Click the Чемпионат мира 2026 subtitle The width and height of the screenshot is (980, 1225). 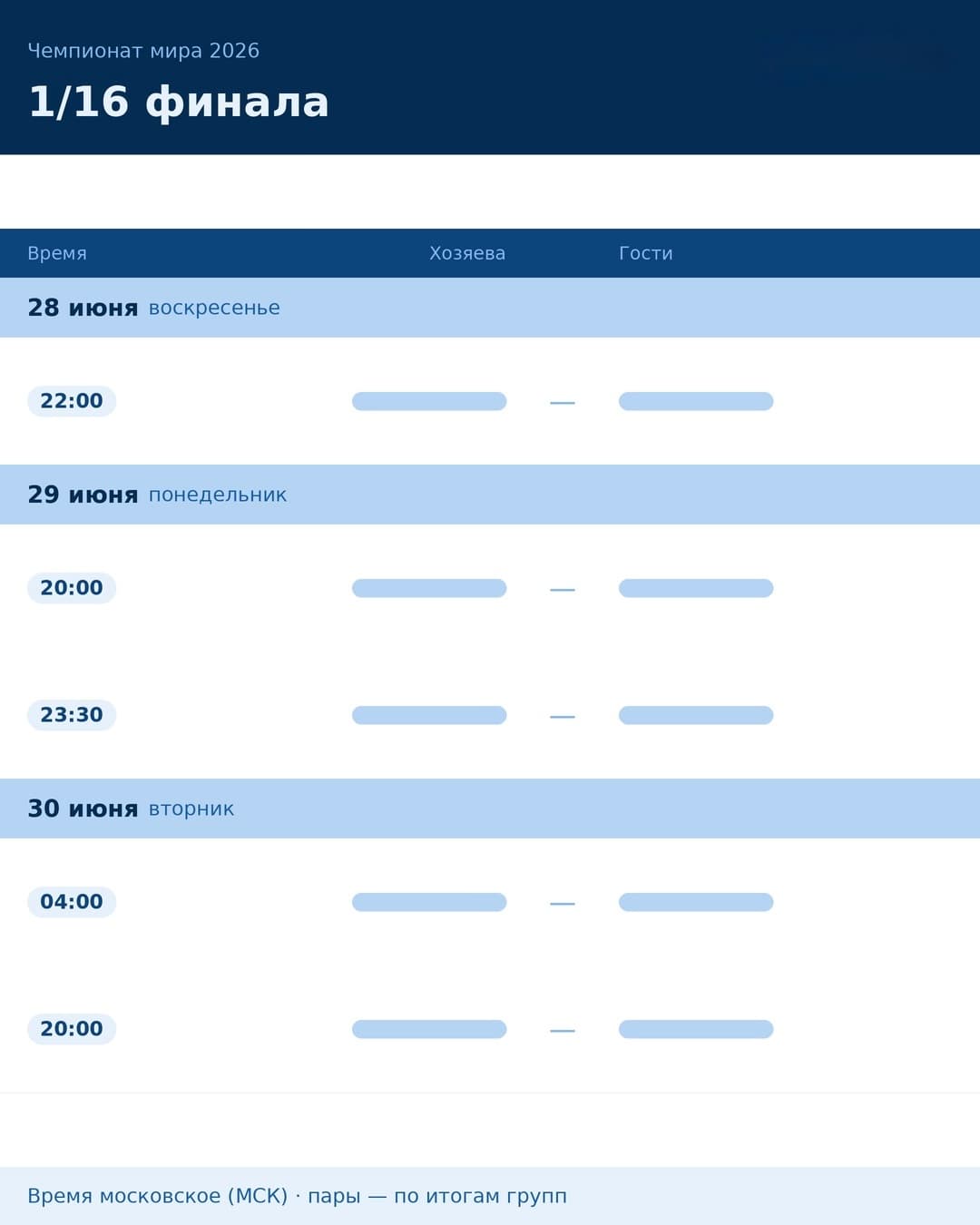[x=143, y=51]
